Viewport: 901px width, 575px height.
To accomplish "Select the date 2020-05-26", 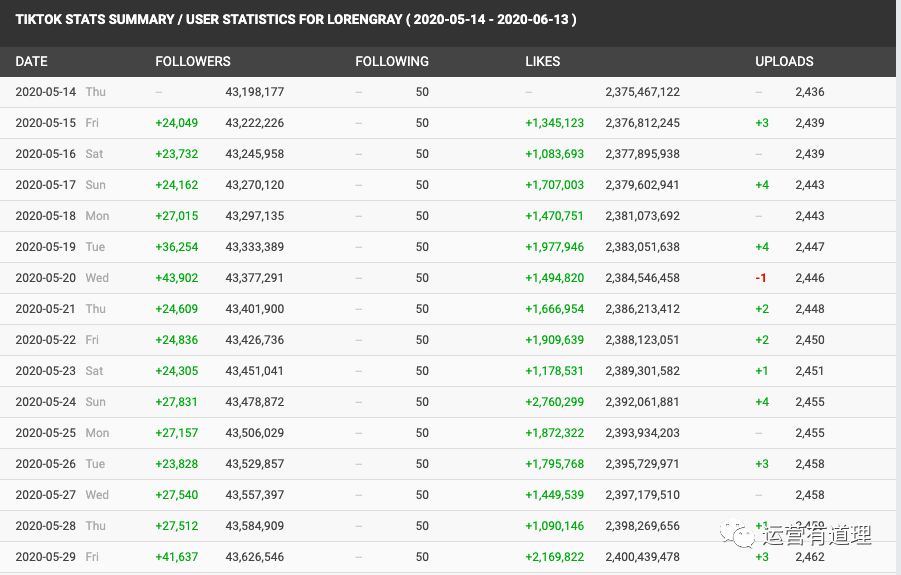I will pos(45,464).
